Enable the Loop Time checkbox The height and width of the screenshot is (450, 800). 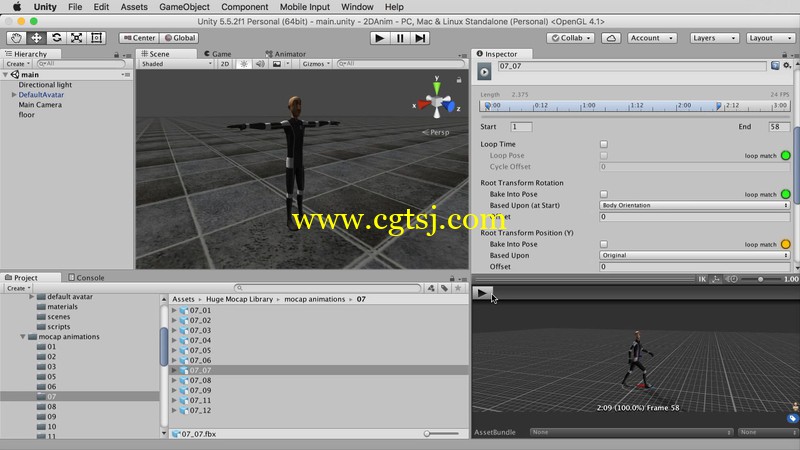point(604,144)
